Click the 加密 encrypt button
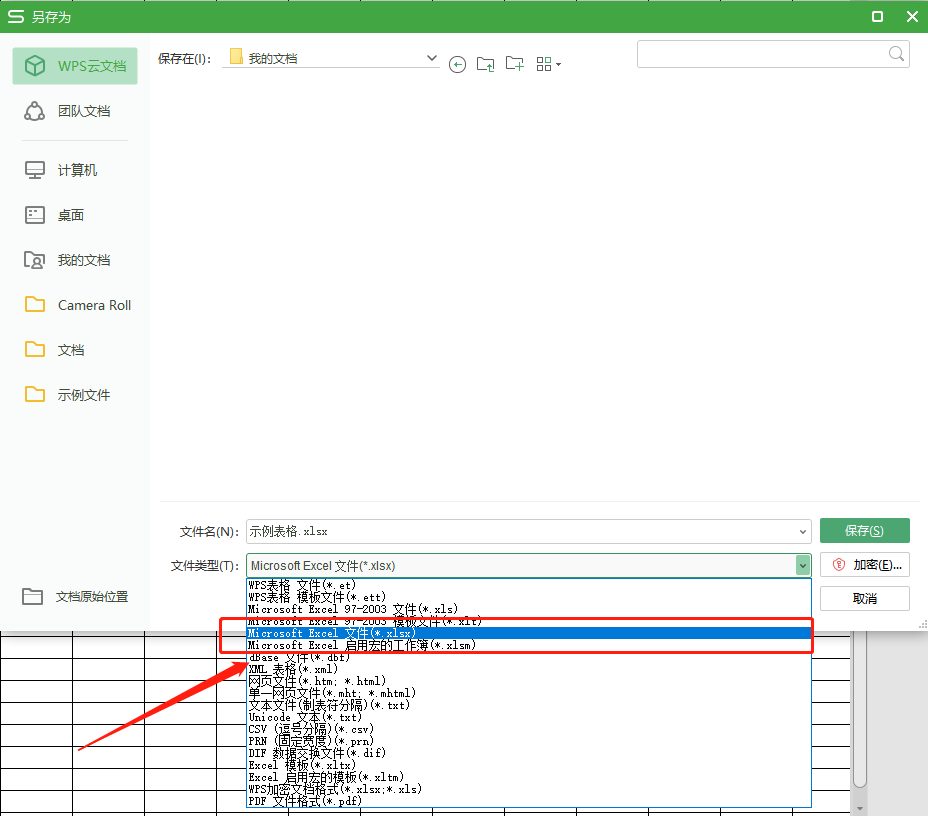Viewport: 928px width, 816px height. point(864,565)
